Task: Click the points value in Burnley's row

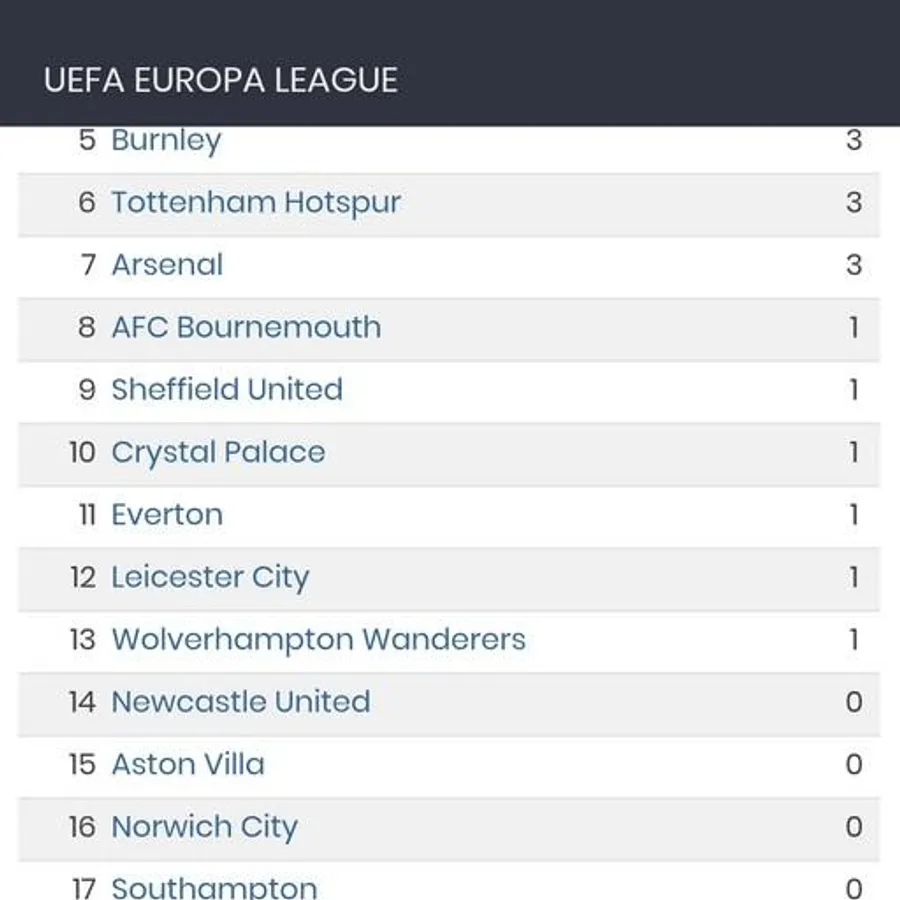Action: pyautogui.click(x=853, y=140)
